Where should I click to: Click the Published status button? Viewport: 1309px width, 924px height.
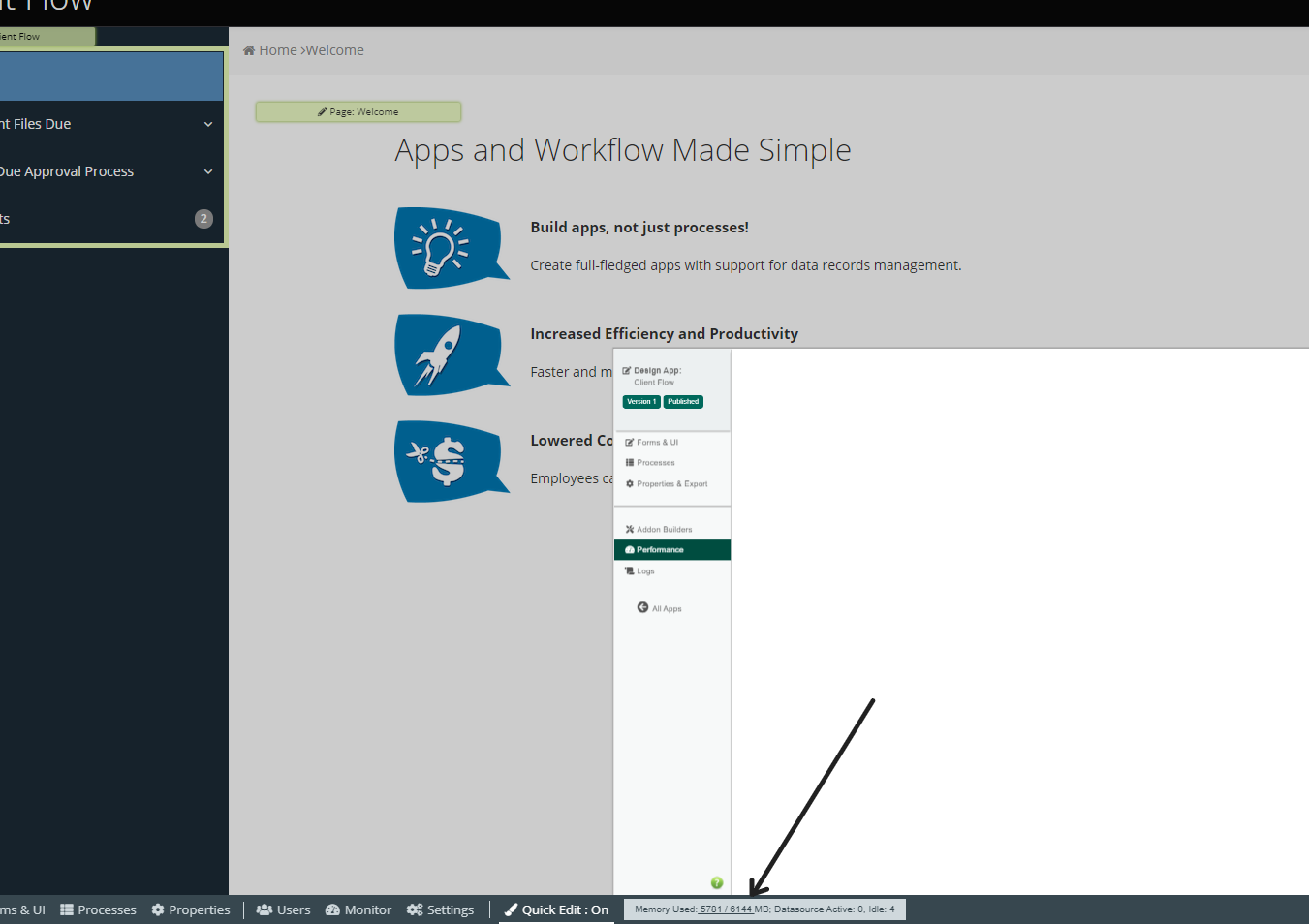[x=683, y=402]
